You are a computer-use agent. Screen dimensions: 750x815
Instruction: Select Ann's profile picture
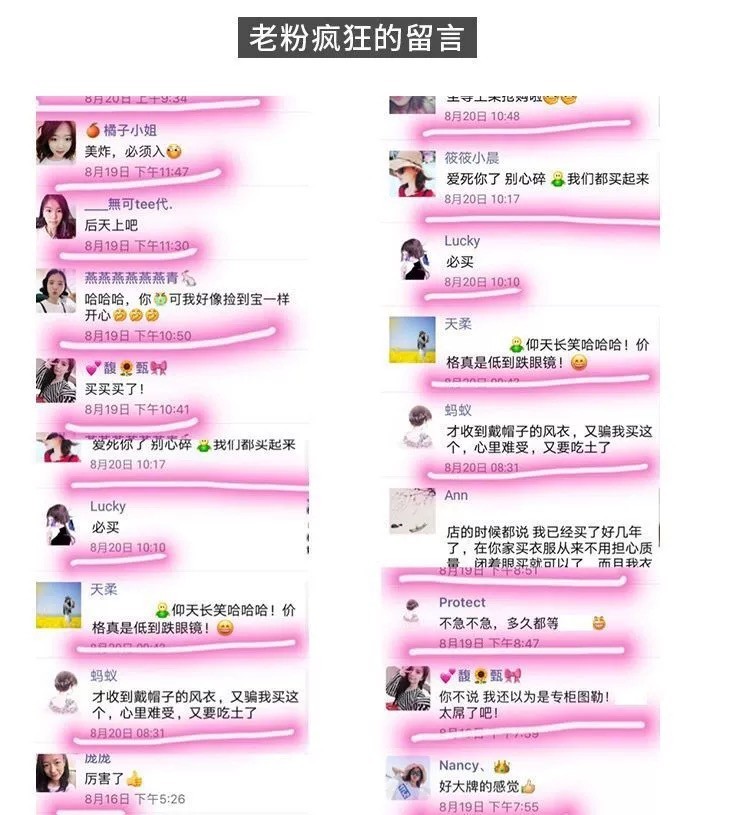(412, 511)
